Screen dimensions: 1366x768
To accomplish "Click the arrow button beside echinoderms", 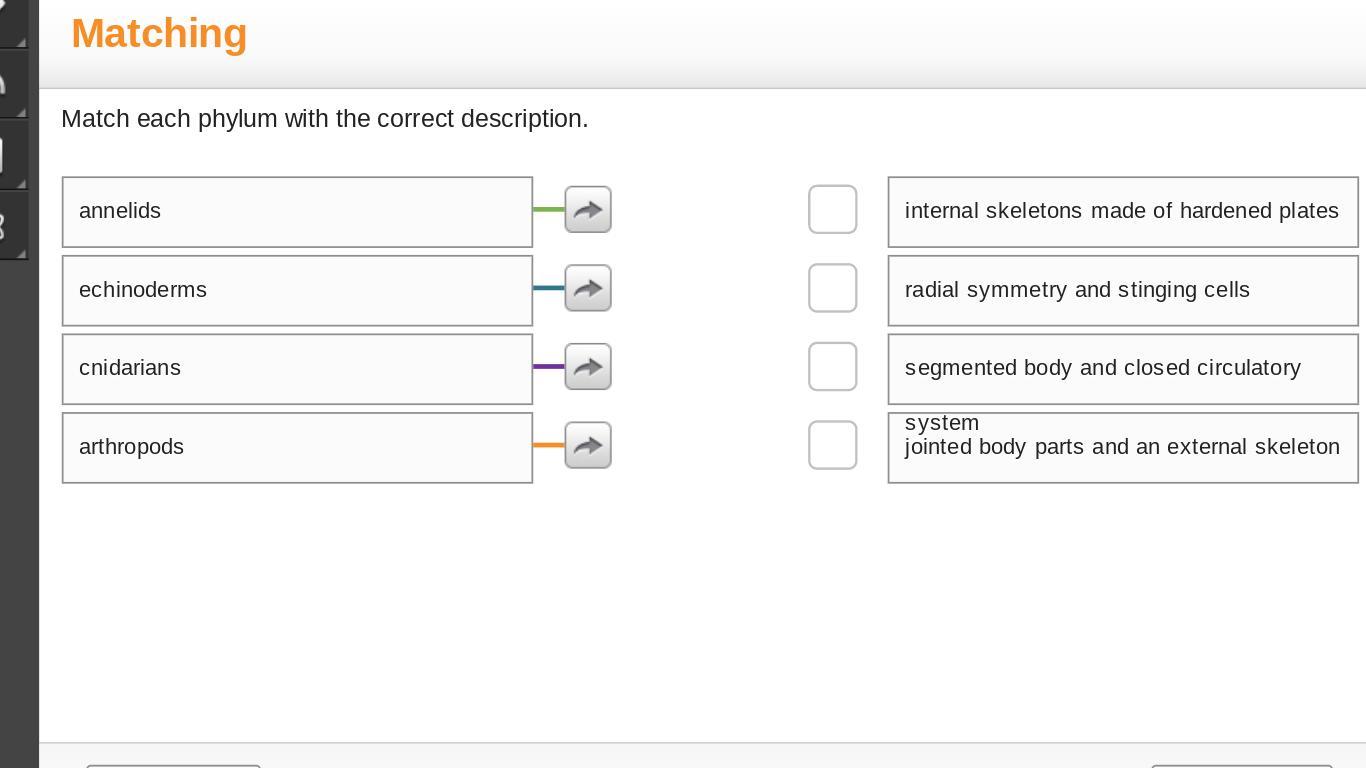I will 588,289.
